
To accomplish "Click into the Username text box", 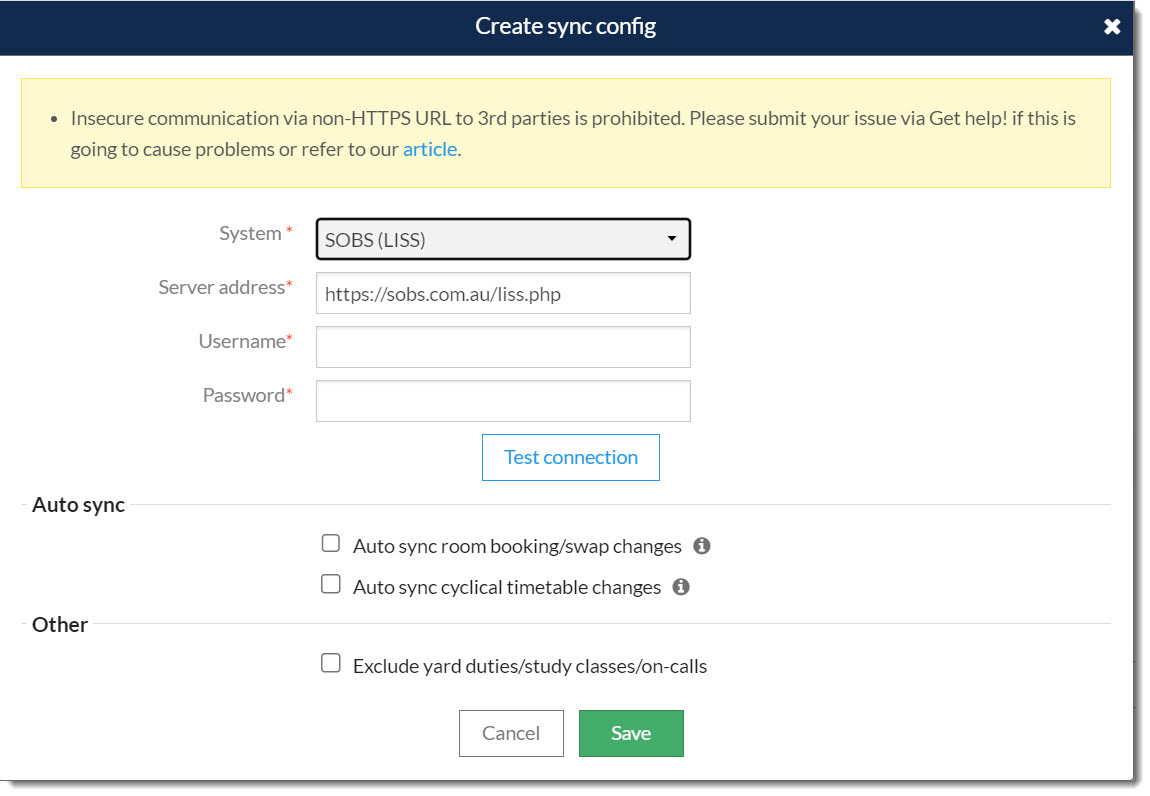I will click(x=502, y=347).
